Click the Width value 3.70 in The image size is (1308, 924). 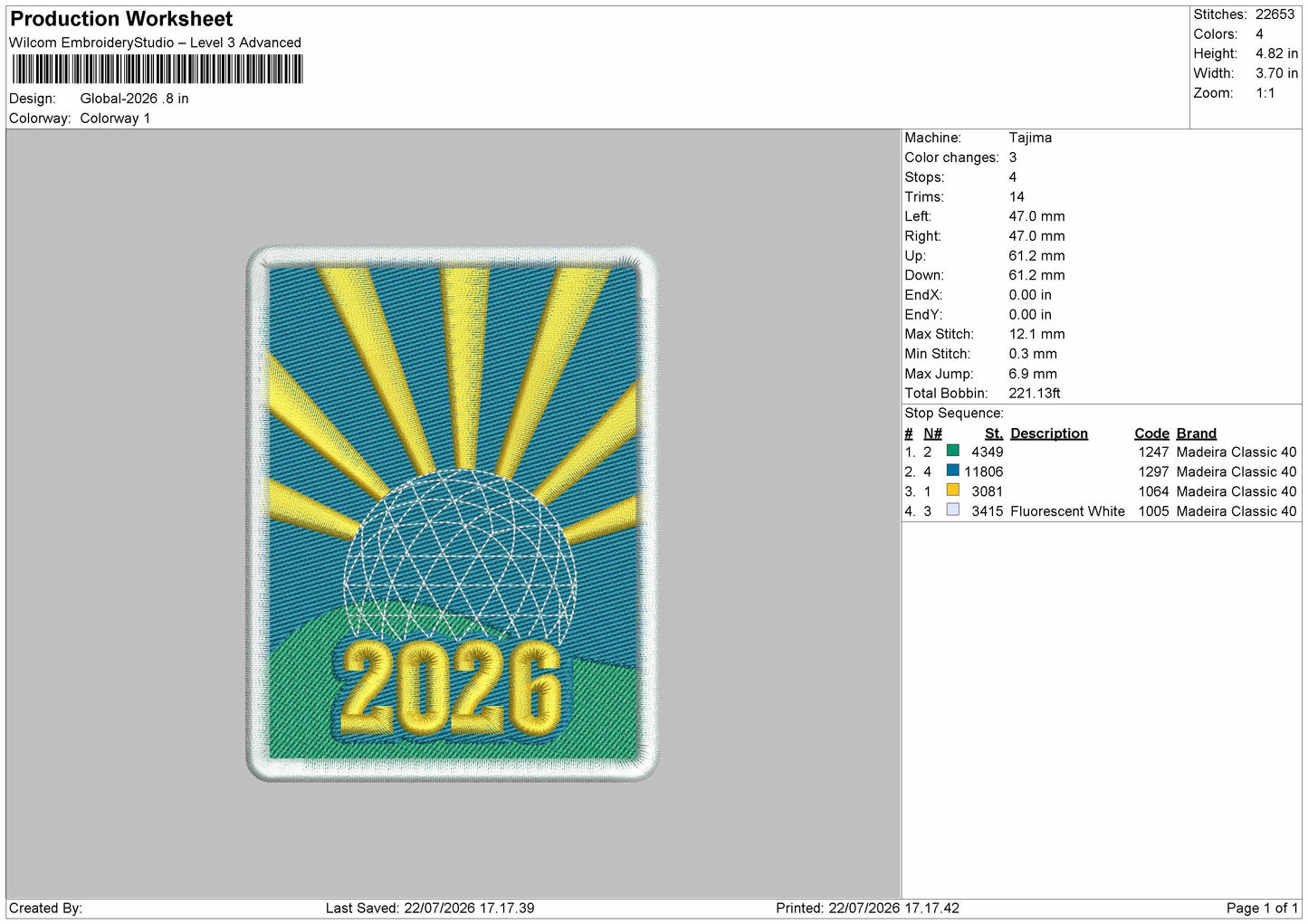(1276, 73)
